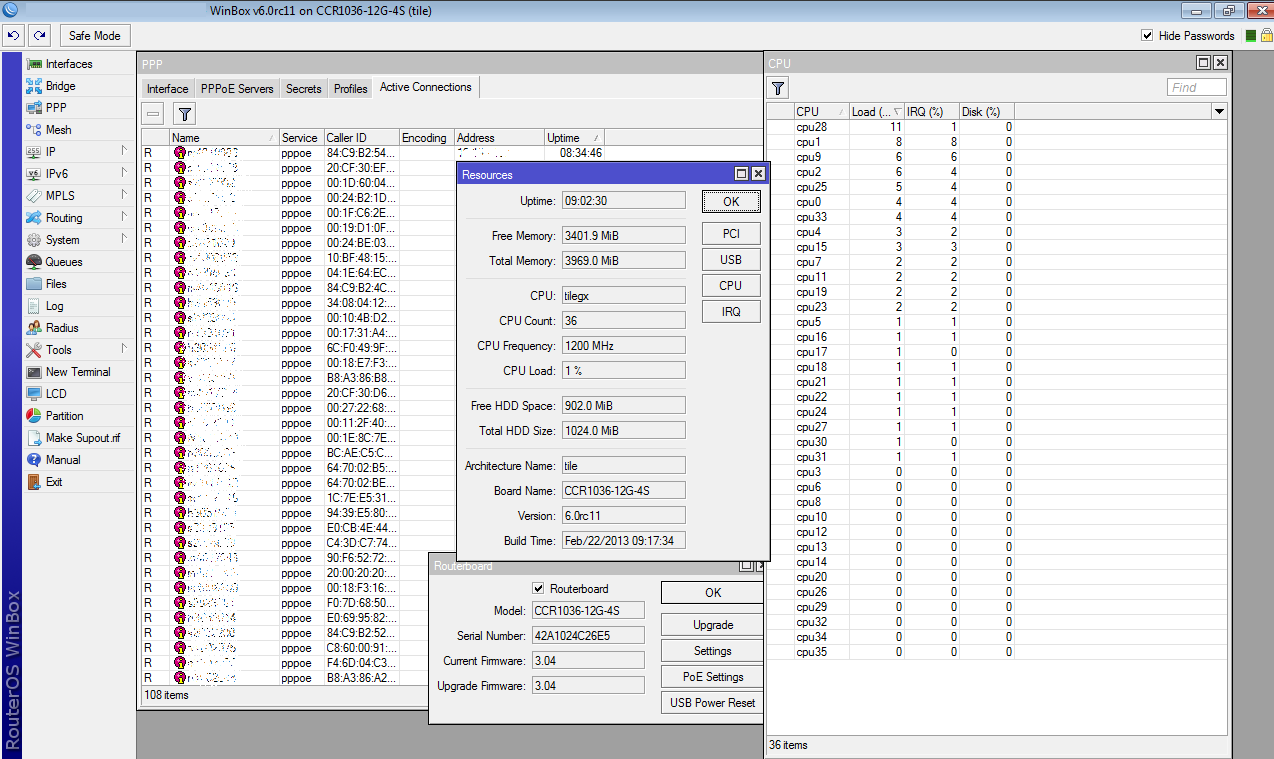The image size is (1274, 759).
Task: Open Manual from the sidebar
Action: point(62,460)
